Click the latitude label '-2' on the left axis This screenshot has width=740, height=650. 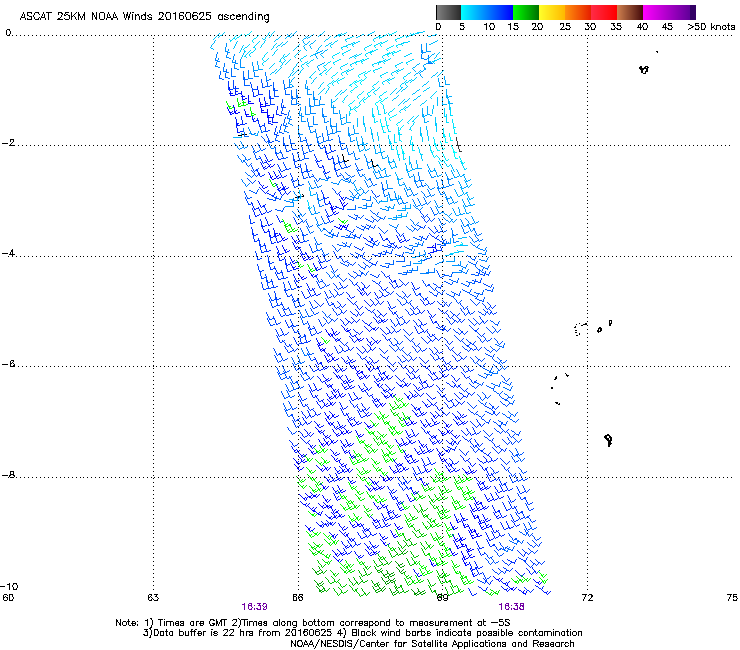8,143
